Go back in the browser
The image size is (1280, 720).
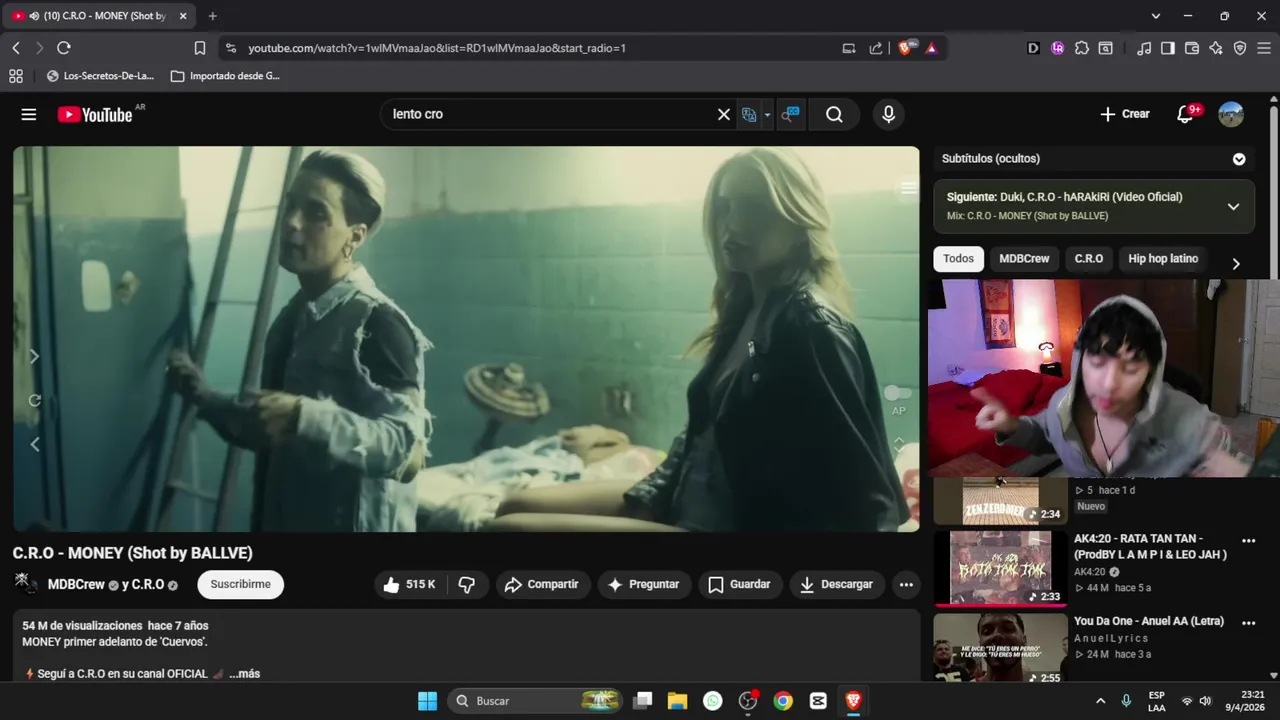pos(16,48)
